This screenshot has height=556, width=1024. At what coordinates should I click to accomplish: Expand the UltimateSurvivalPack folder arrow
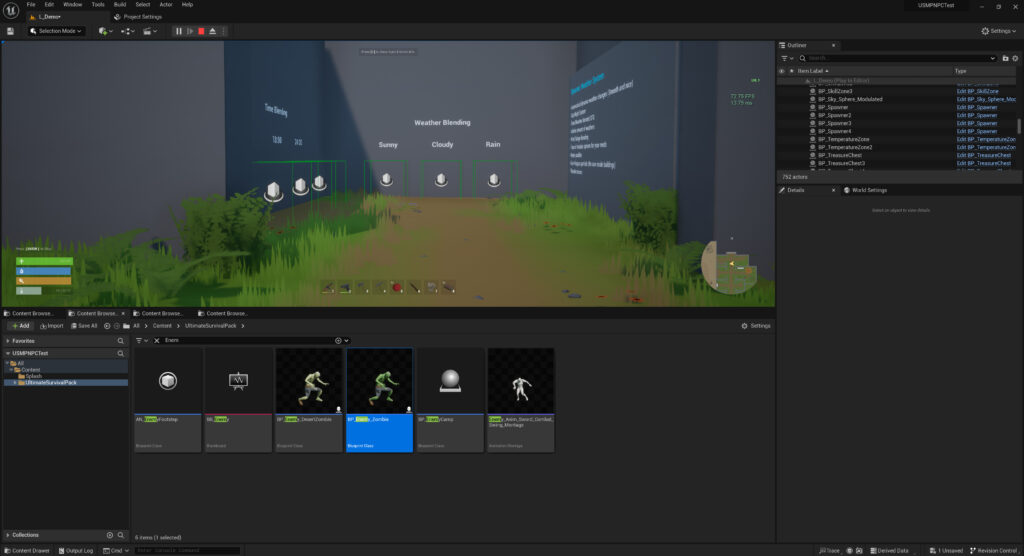pos(15,383)
